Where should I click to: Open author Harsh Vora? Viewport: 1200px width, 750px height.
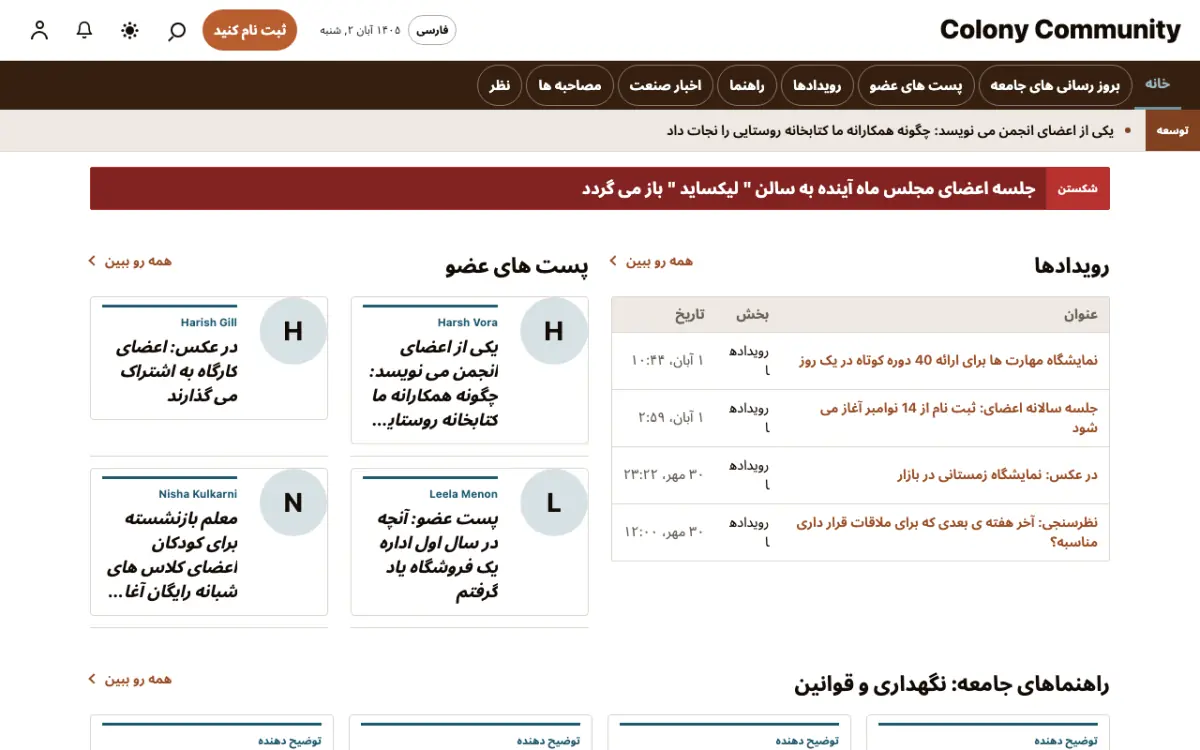tap(467, 322)
